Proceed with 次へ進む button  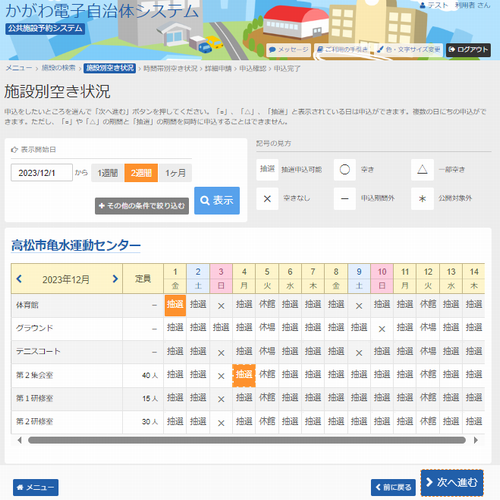point(452,483)
